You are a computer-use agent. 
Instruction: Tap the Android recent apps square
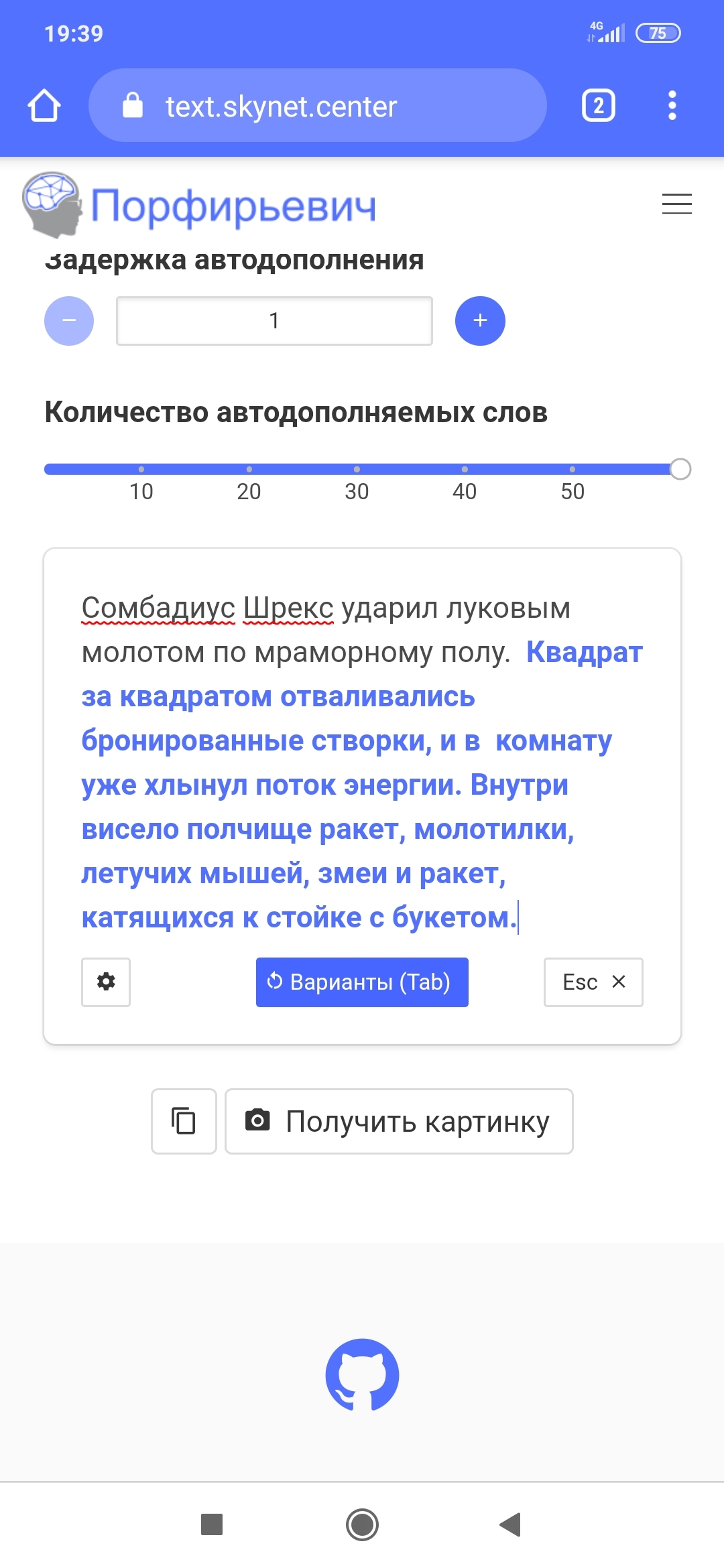(212, 1524)
